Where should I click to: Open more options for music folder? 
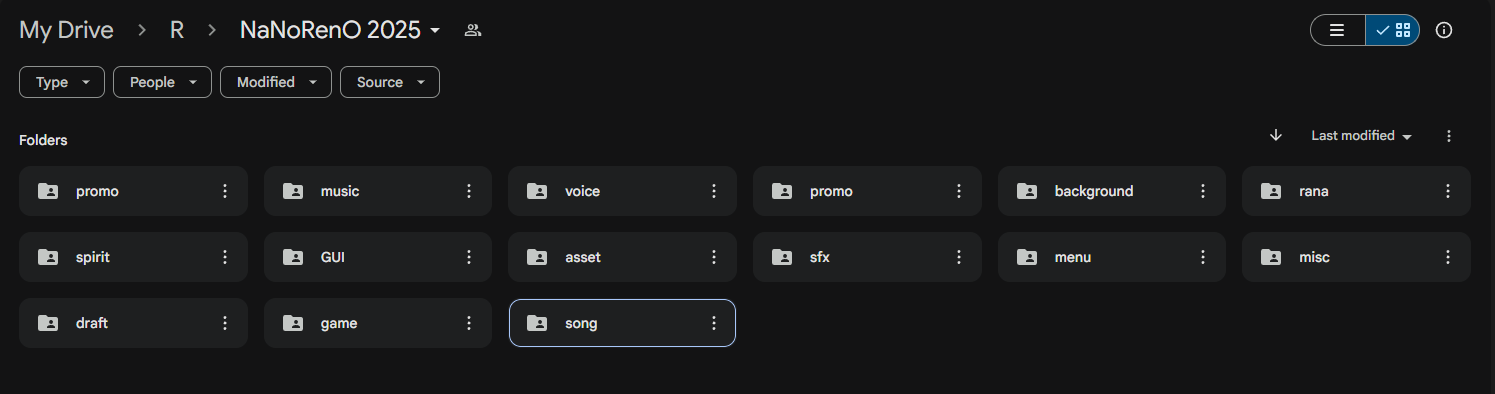(469, 191)
